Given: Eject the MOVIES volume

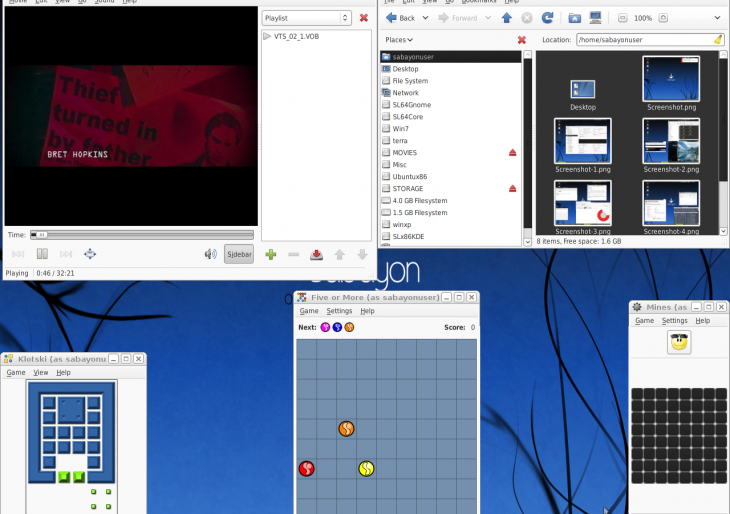Looking at the screenshot, I should coord(513,153).
